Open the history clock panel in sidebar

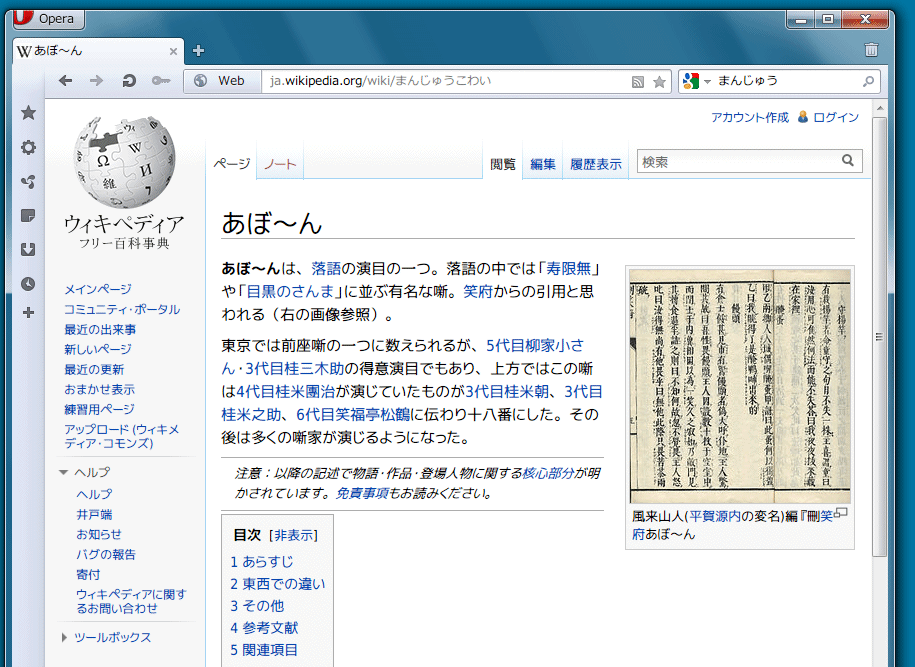(x=28, y=284)
